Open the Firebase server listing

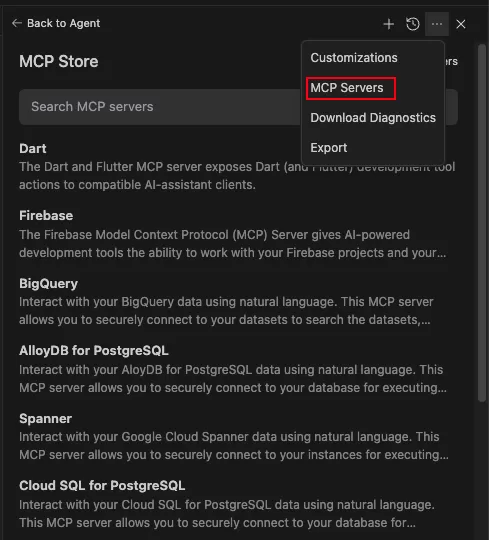(x=46, y=216)
